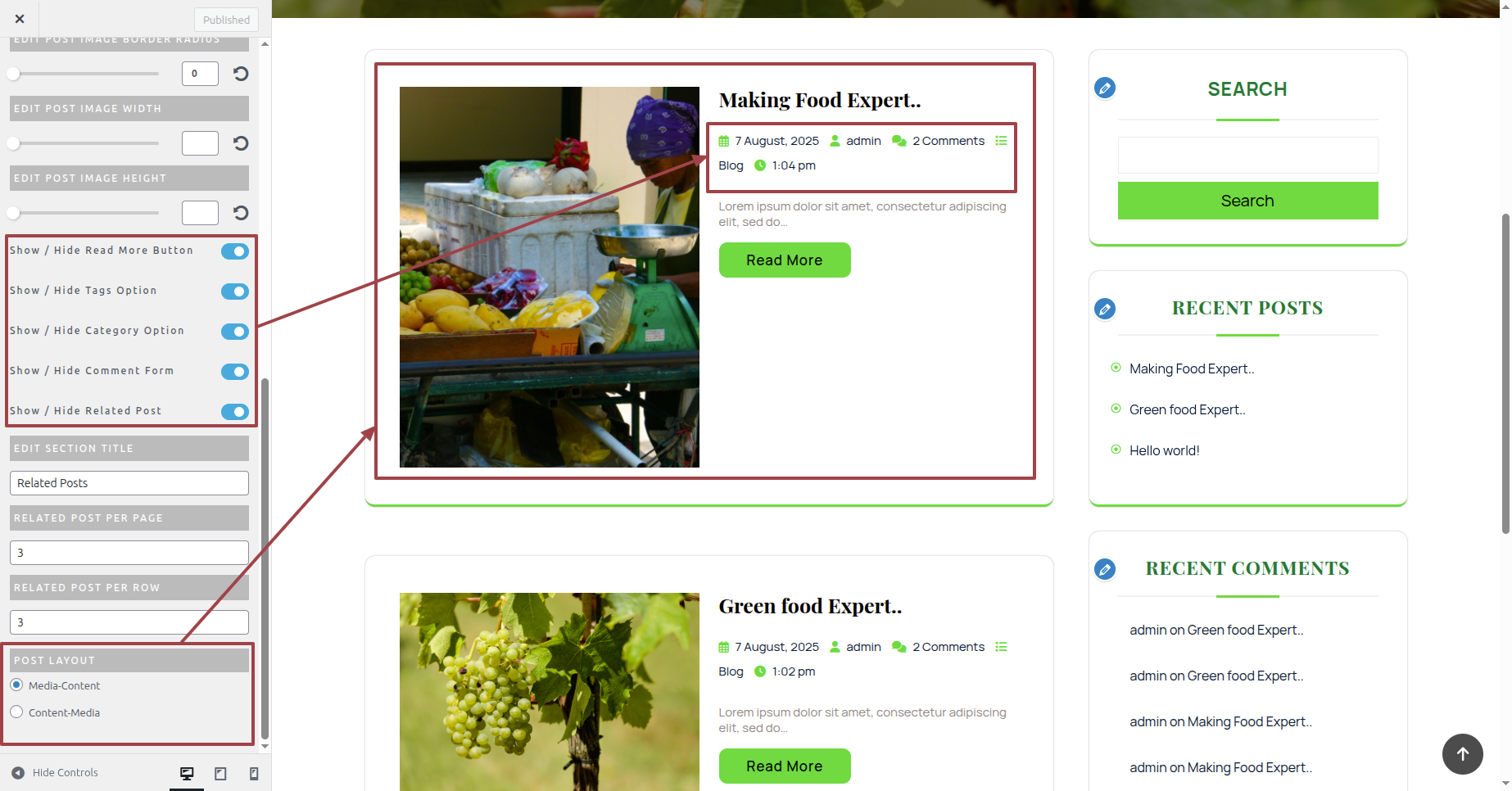The height and width of the screenshot is (791, 1512).
Task: Reset the Edit Post Image Width value
Action: (x=241, y=143)
